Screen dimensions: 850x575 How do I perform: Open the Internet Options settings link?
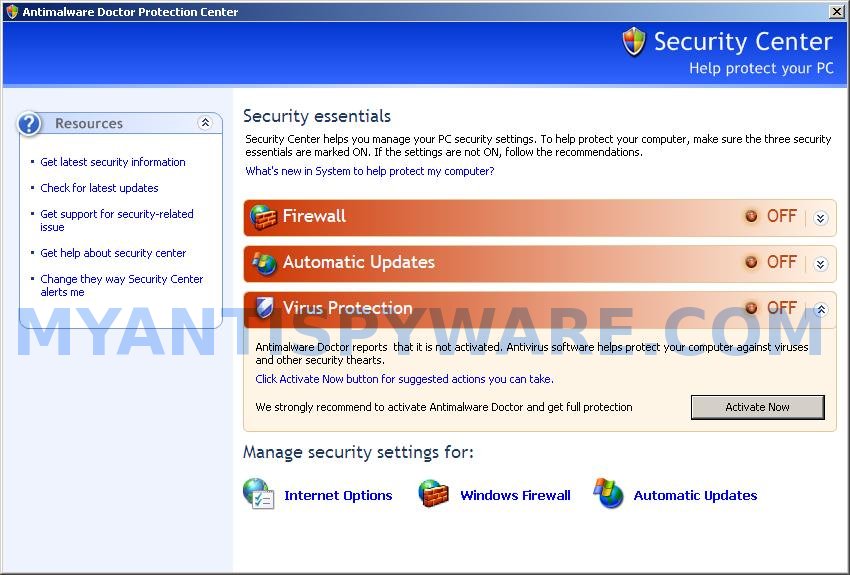coord(338,495)
